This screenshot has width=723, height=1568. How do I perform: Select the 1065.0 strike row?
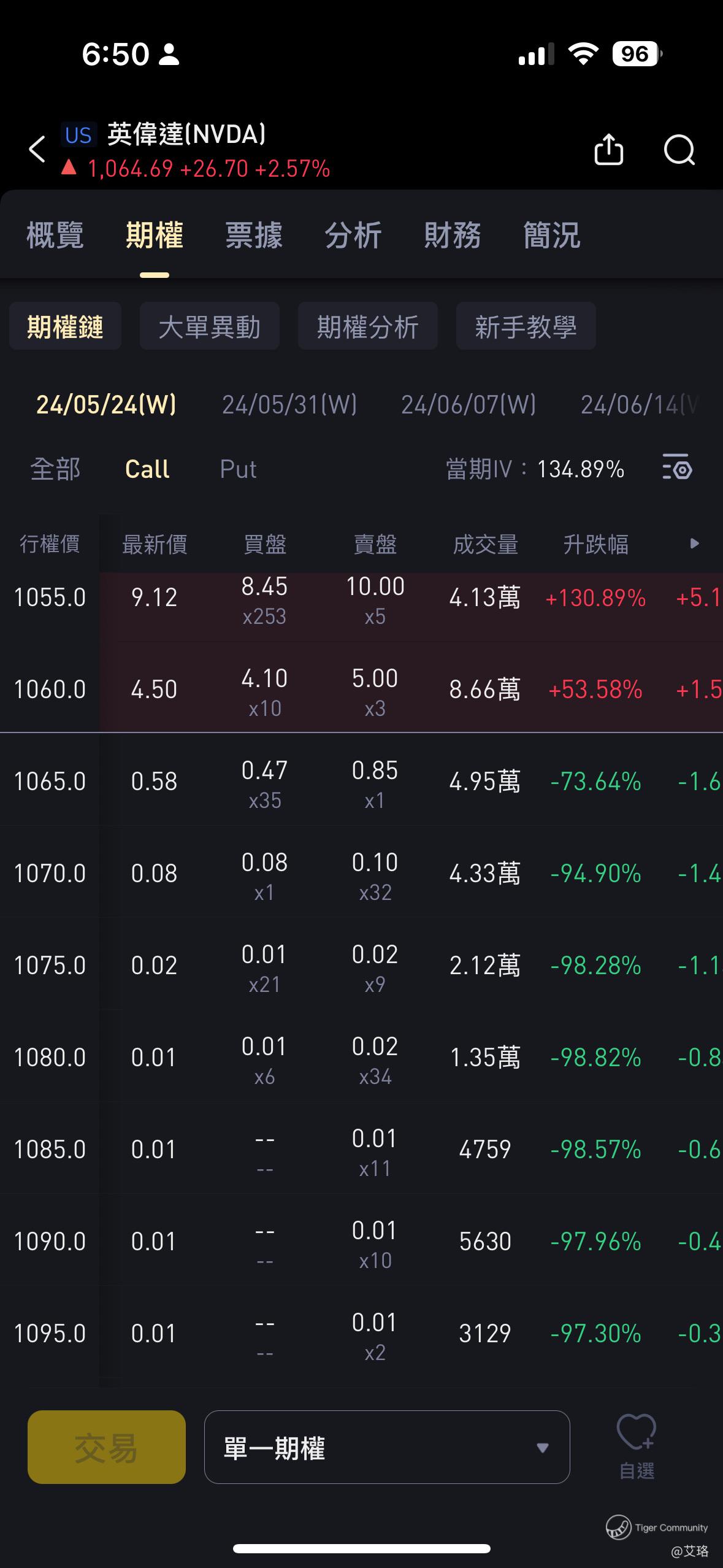[x=50, y=782]
